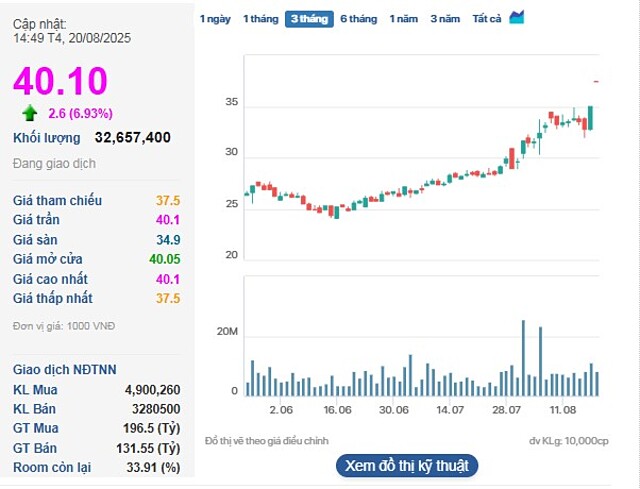Show the Tất cả full history
Image resolution: width=640 pixels, height=489 pixels.
[487, 19]
